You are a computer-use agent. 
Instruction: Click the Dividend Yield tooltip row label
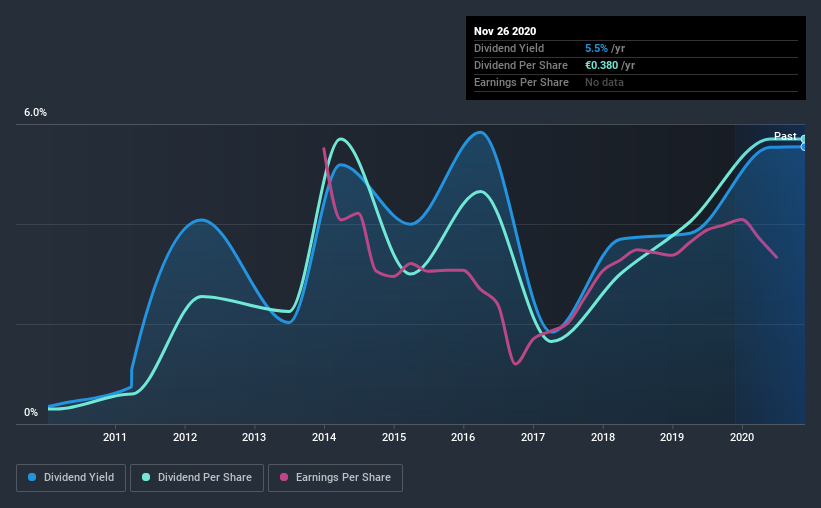pyautogui.click(x=509, y=48)
